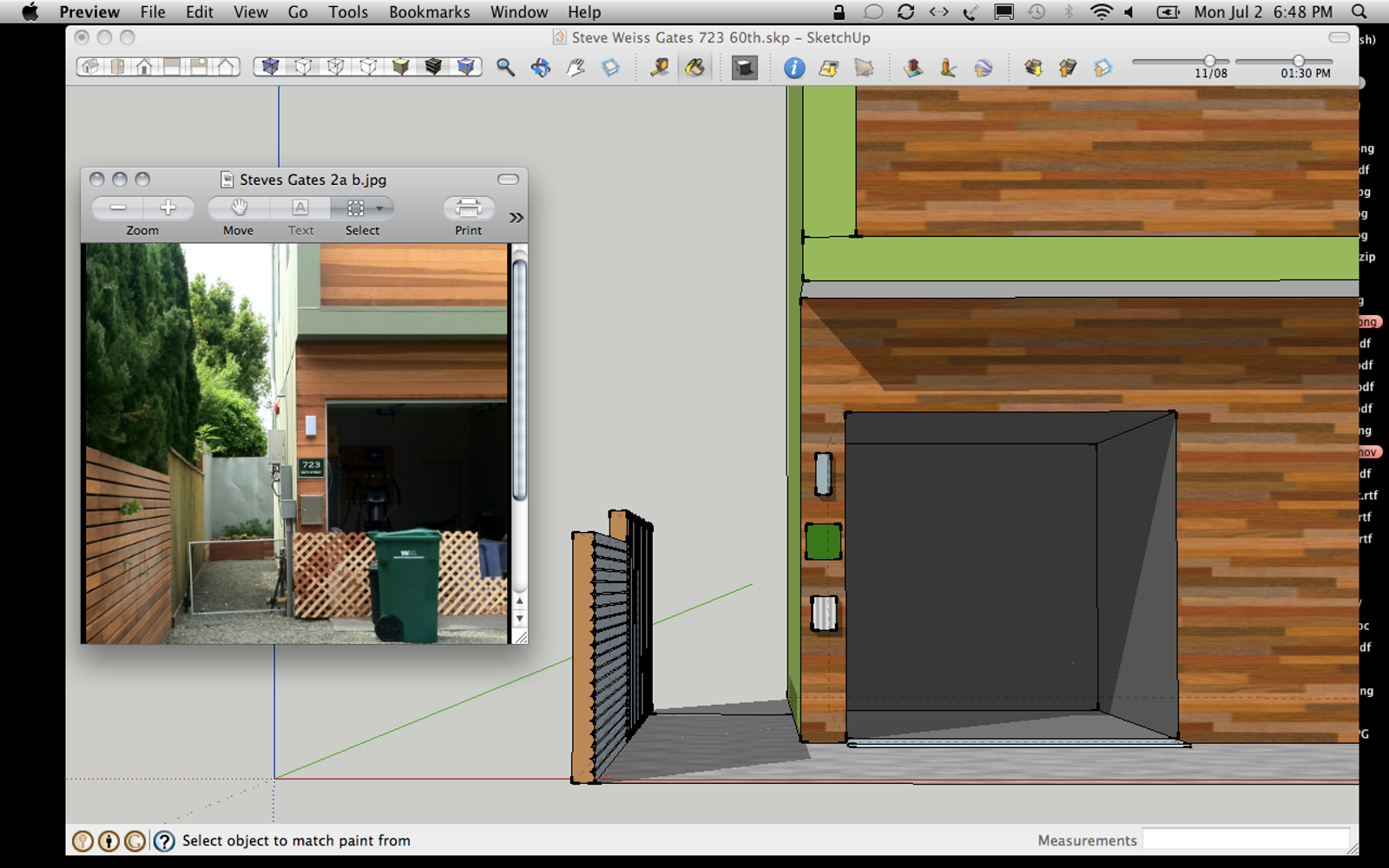Enable Shaded With Textures face style
Image resolution: width=1389 pixels, height=868 pixels.
433,67
